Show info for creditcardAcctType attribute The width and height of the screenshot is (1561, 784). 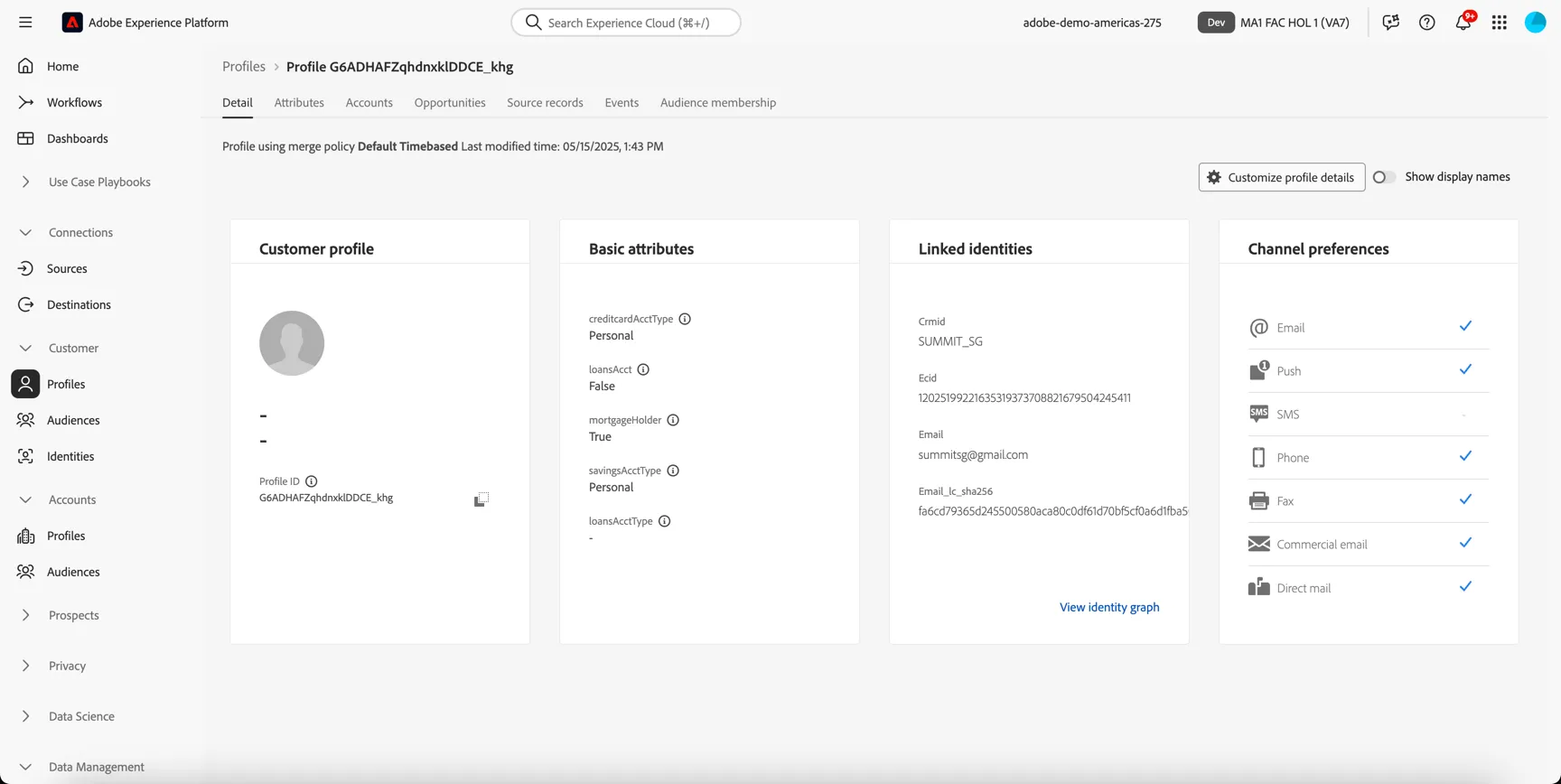coord(685,319)
